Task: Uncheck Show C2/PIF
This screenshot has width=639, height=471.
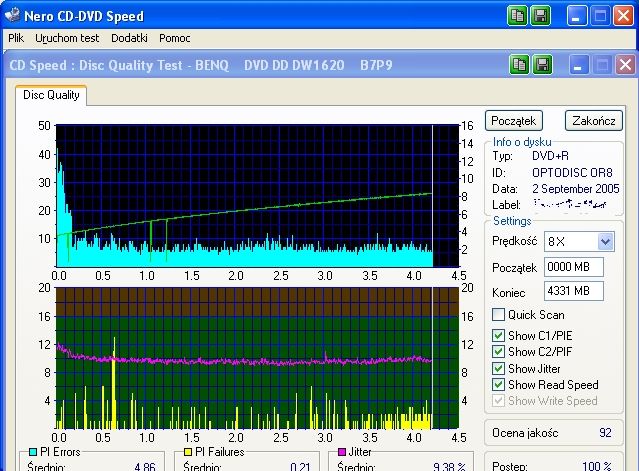Action: [x=498, y=352]
